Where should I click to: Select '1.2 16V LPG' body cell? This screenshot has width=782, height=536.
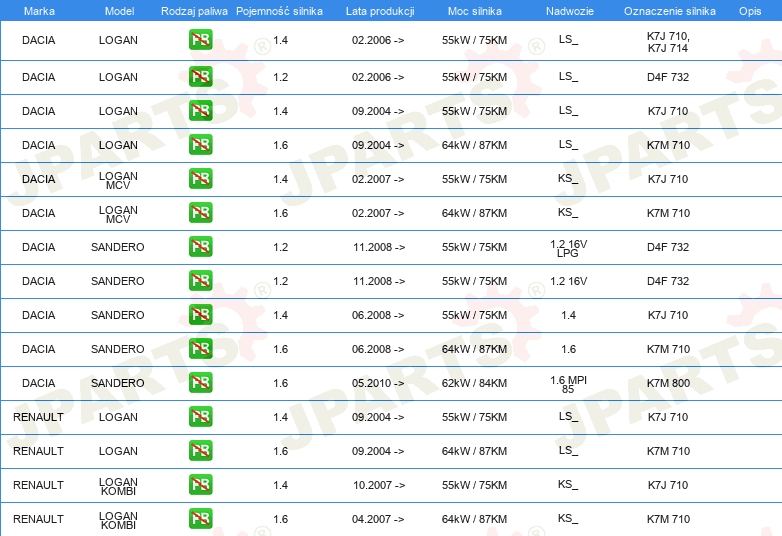pyautogui.click(x=569, y=248)
